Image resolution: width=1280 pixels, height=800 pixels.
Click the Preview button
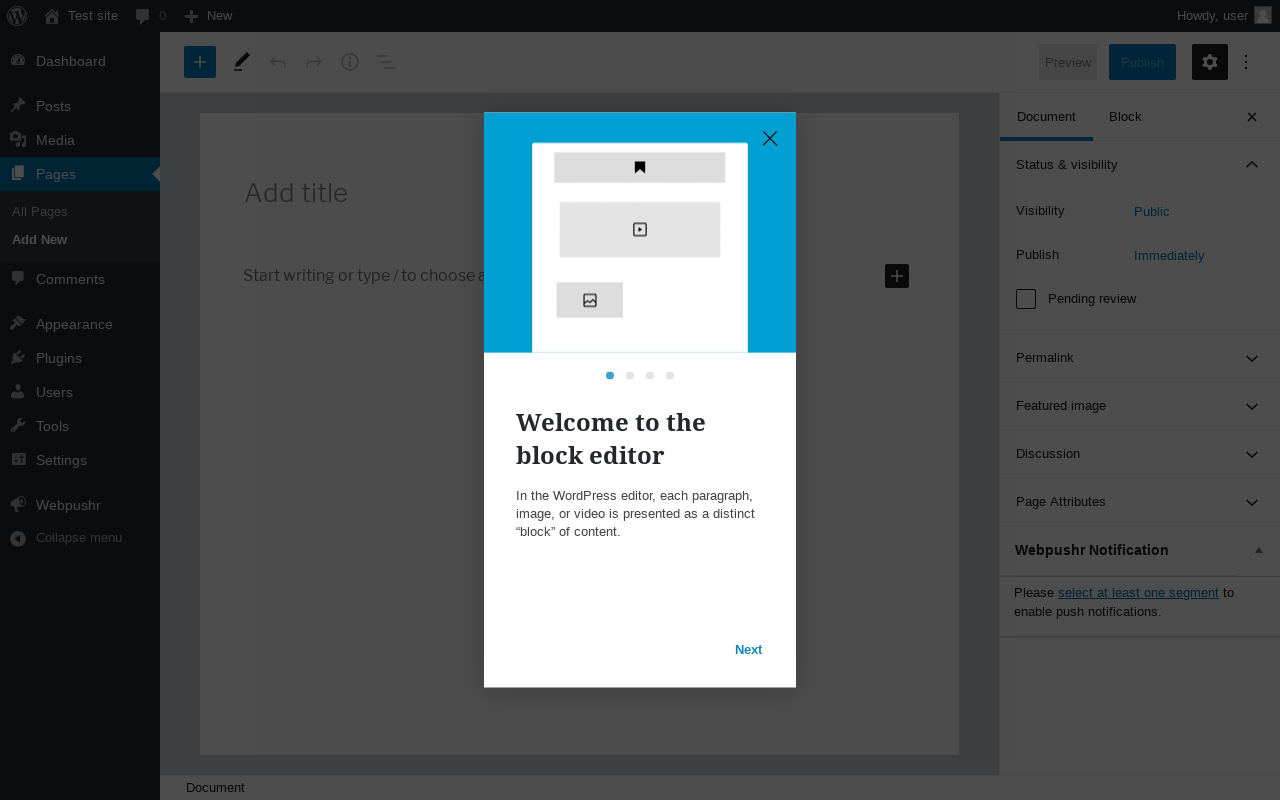(1068, 62)
